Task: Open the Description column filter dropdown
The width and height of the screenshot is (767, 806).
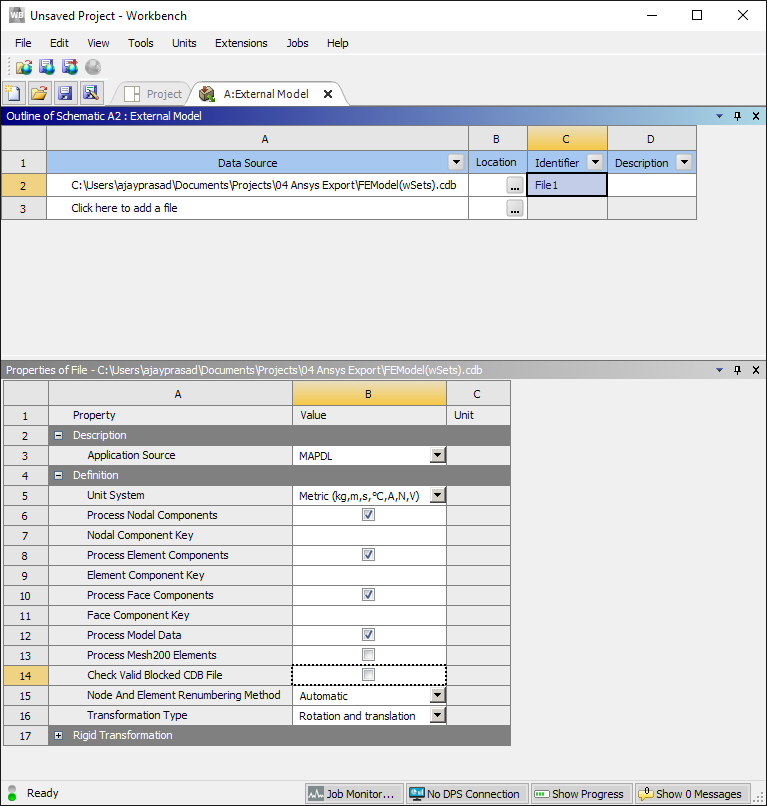Action: click(684, 162)
